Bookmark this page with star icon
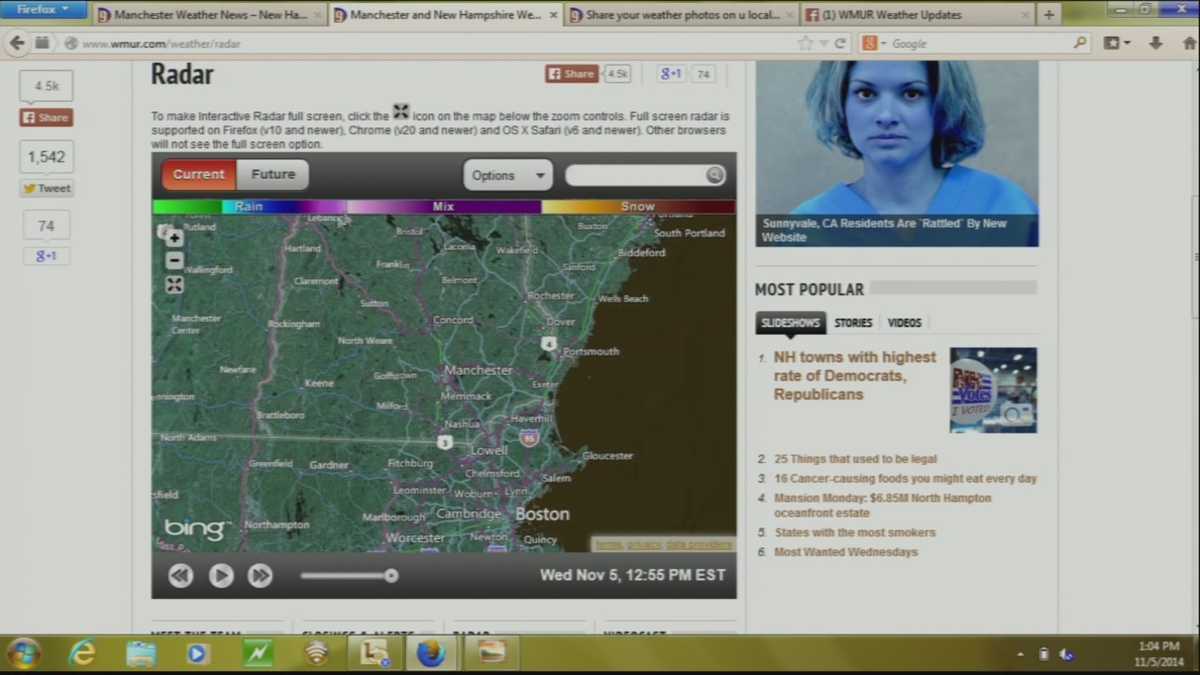Screen dimensions: 1200x675 tap(805, 43)
